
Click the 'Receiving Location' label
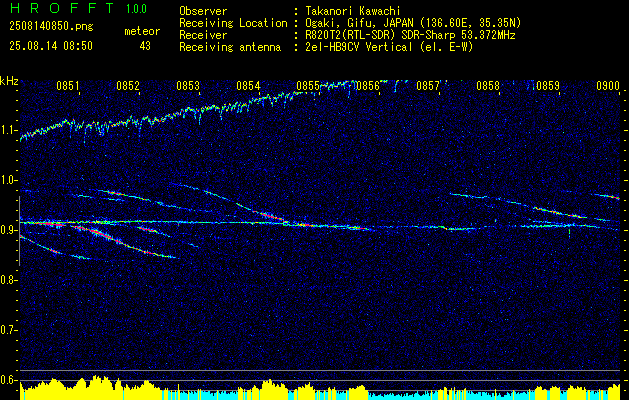click(x=233, y=23)
